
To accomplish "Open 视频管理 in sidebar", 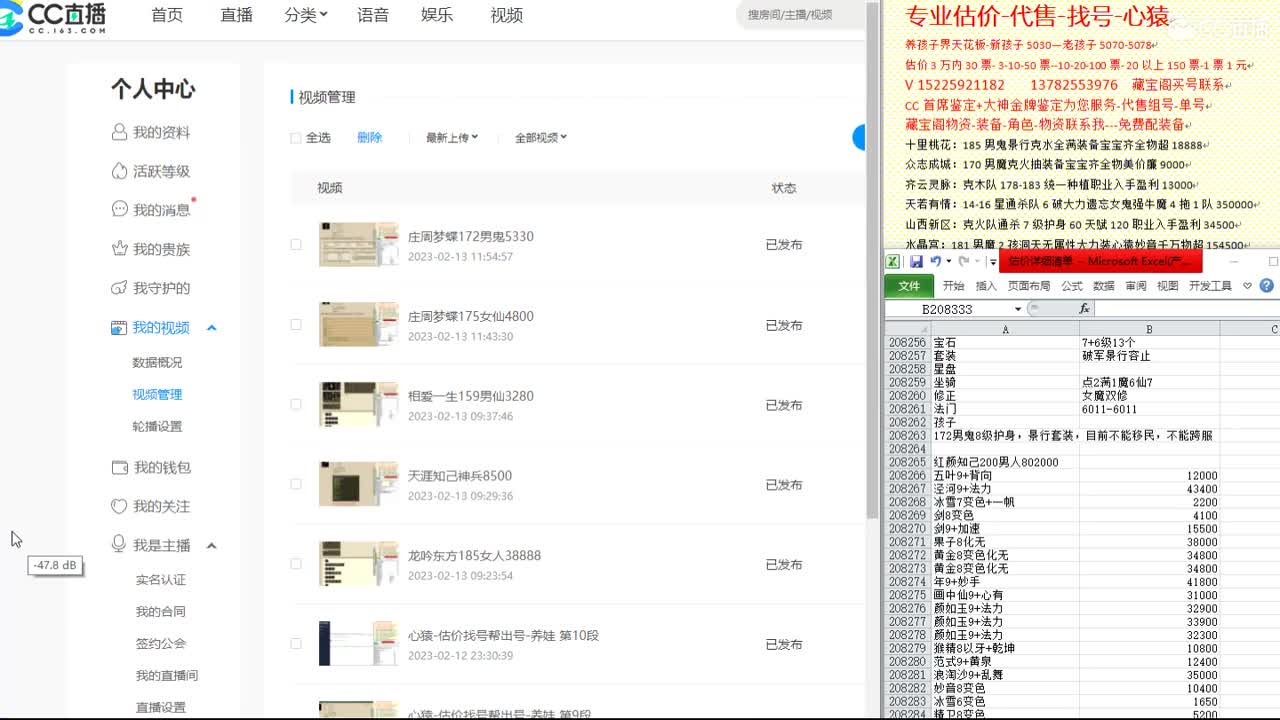I will point(157,394).
